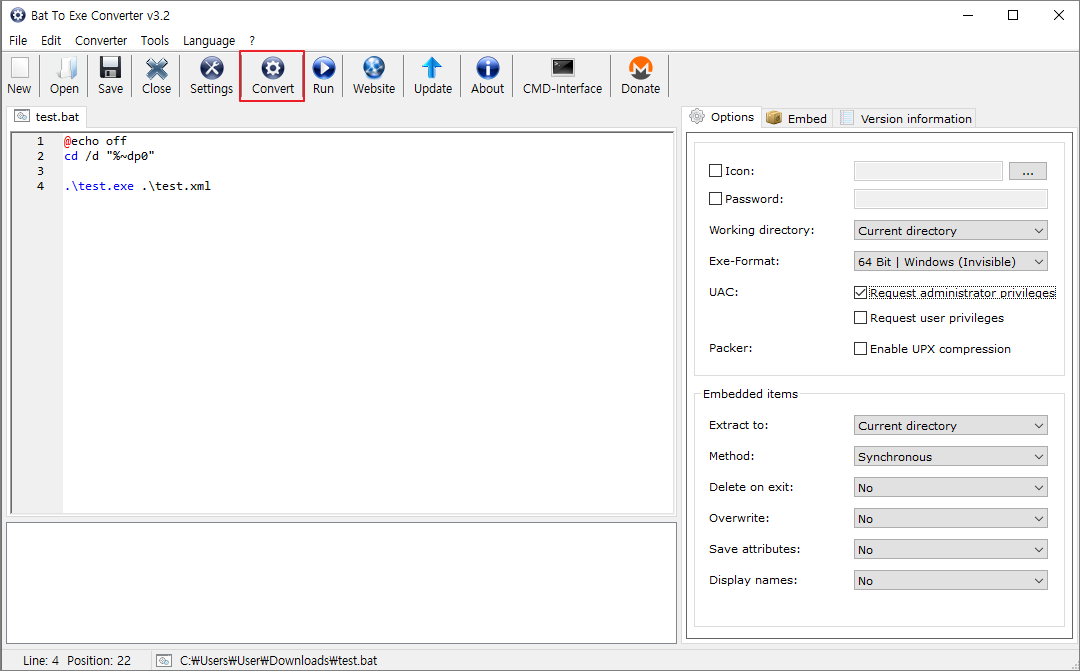Select the test.bat editor tab
This screenshot has height=671, width=1080.
(x=48, y=116)
